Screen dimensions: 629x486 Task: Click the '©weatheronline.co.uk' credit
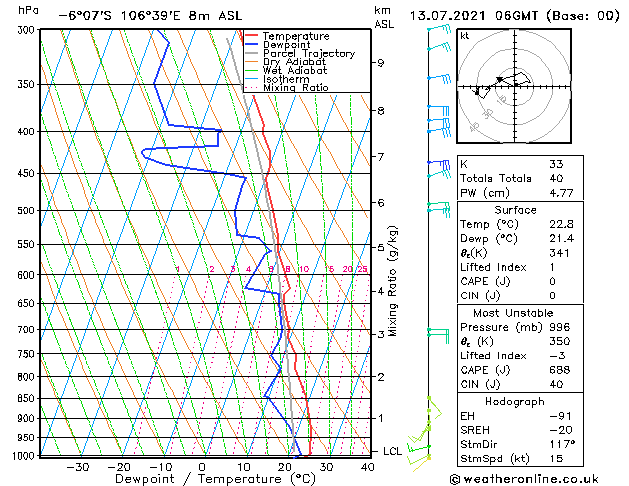coord(524,479)
